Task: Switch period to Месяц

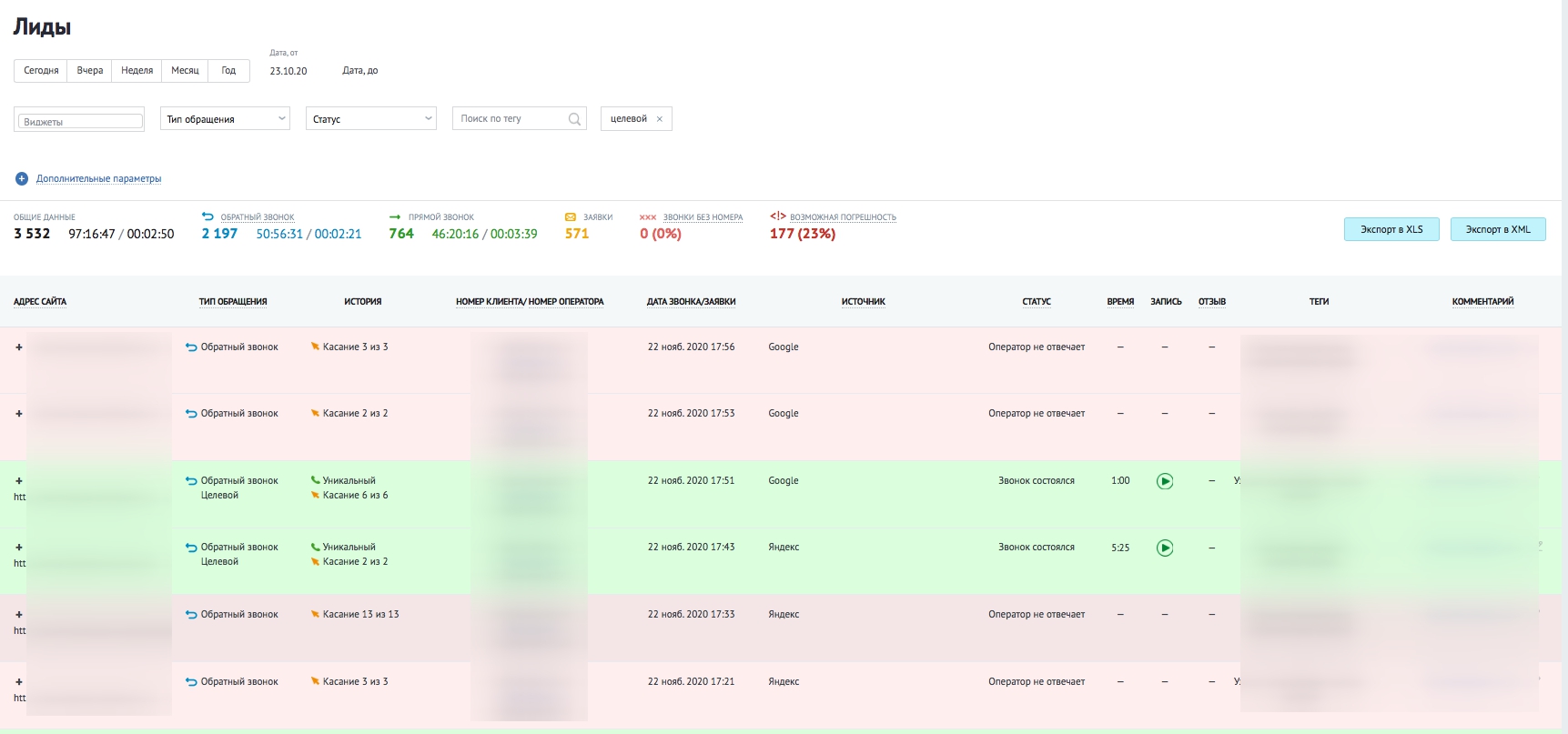Action: (185, 70)
